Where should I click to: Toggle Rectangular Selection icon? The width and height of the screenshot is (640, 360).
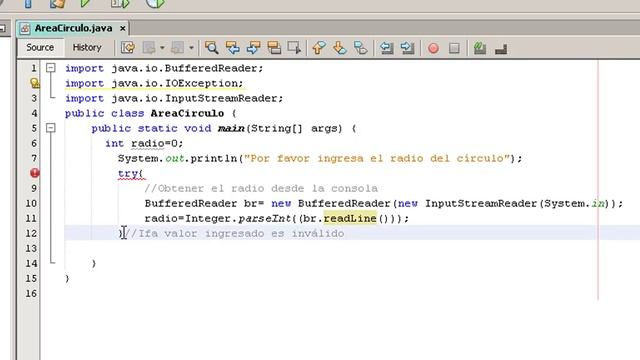294,48
